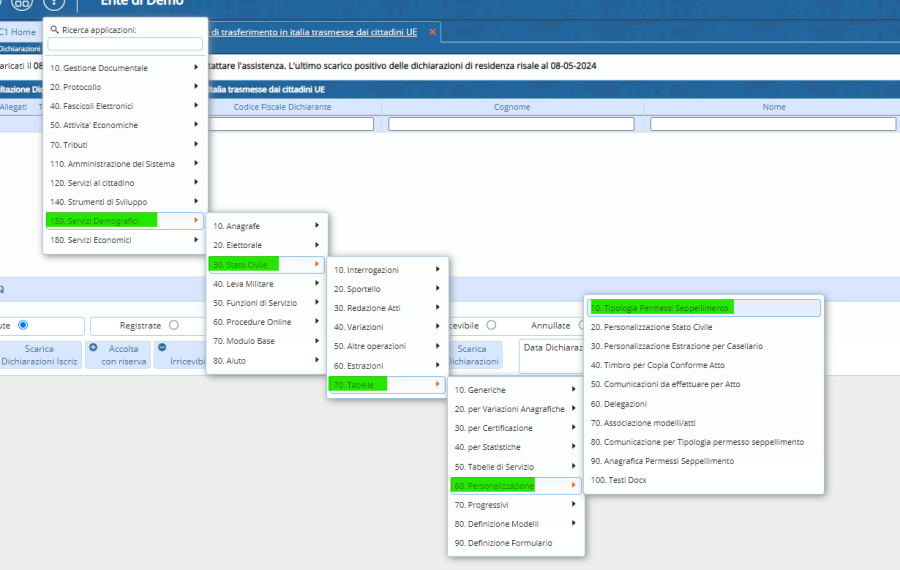Click Scarica Dichiarazioni Iscriz button

39,355
